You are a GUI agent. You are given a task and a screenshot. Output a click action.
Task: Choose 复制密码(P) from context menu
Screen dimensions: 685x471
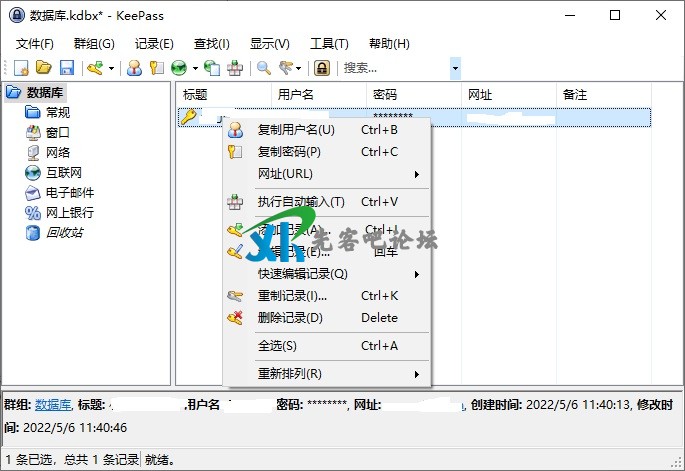tap(289, 152)
